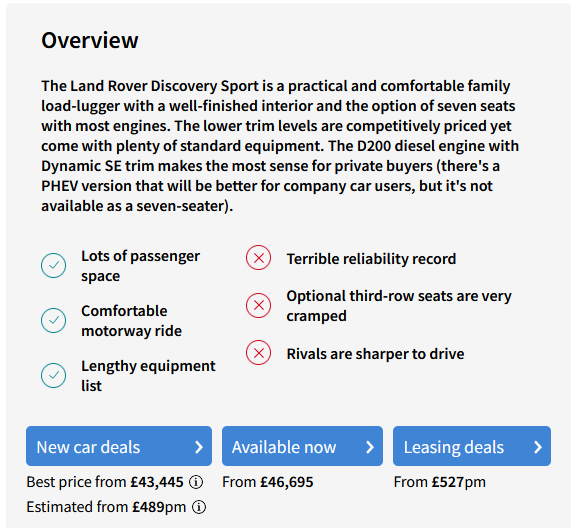Click red cross icon for cramped third-row seats
Viewport: 571px width, 528px height.
click(x=259, y=305)
